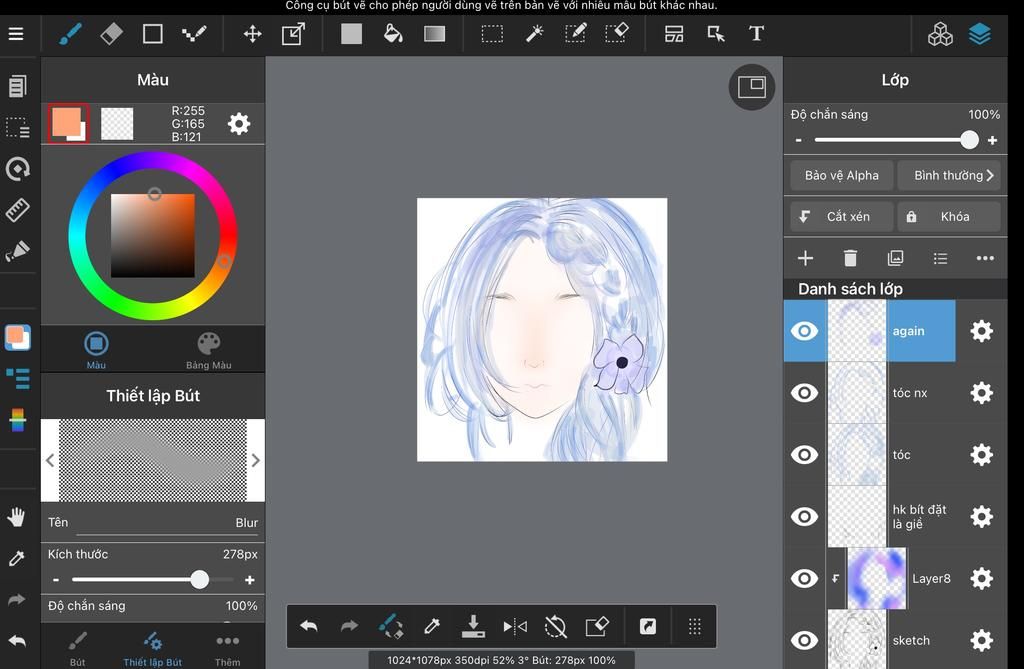Open the canvas navigator window icon
The height and width of the screenshot is (669, 1024).
click(752, 87)
